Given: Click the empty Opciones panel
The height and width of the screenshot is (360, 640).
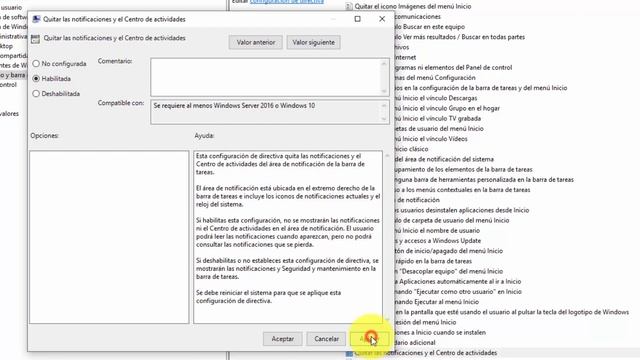Looking at the screenshot, I should pos(109,237).
